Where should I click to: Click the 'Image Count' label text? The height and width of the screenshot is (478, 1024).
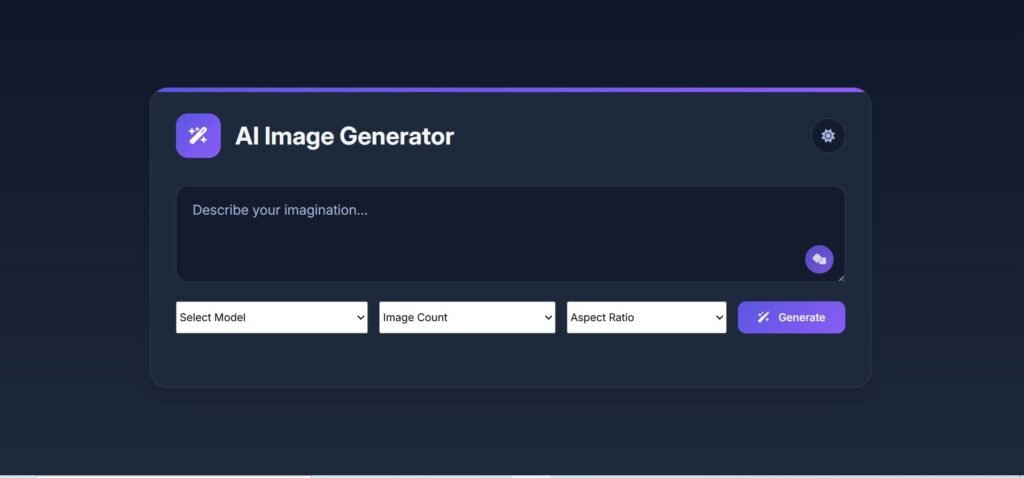tap(415, 318)
